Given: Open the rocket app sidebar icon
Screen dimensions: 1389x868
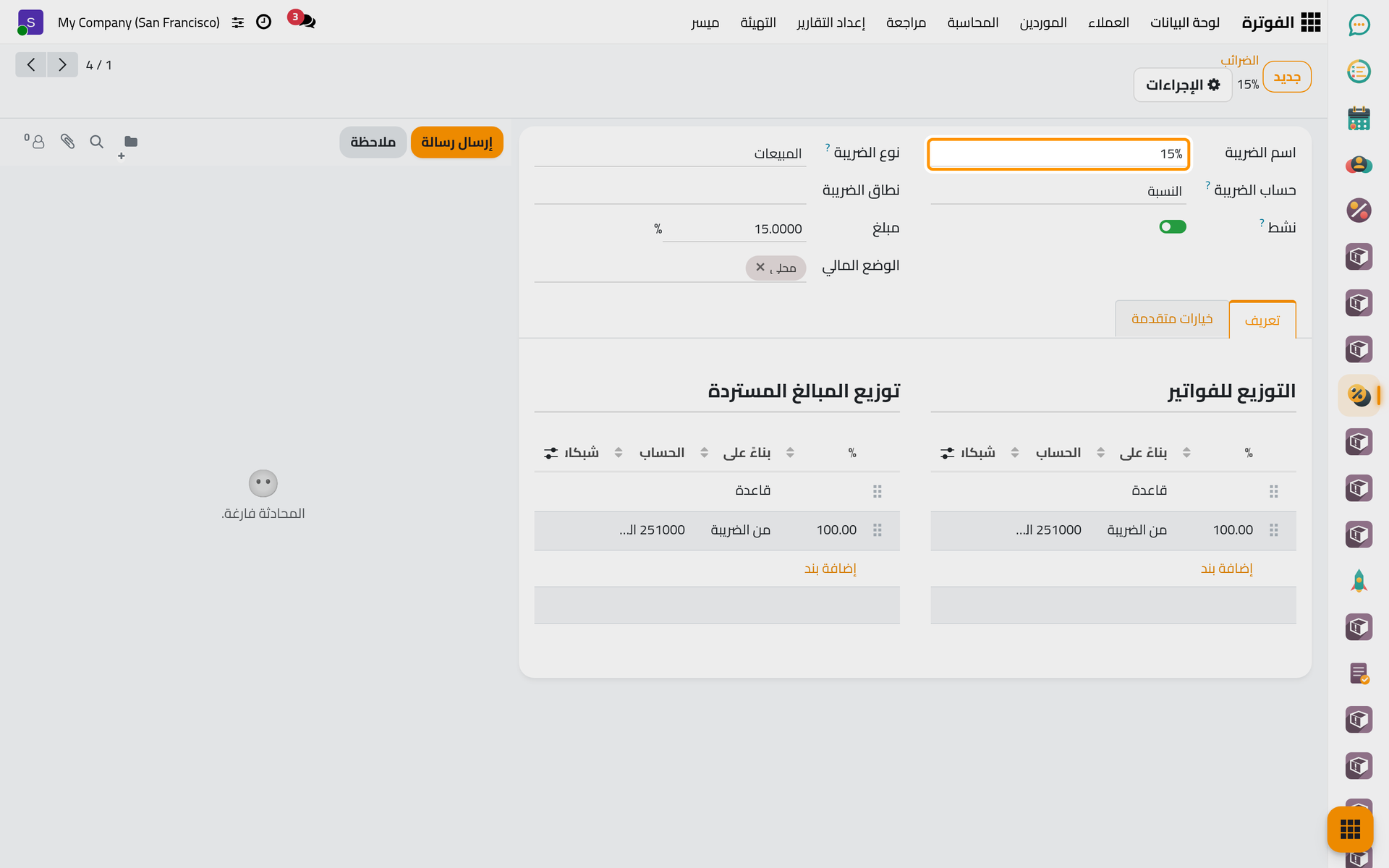Looking at the screenshot, I should (1359, 581).
